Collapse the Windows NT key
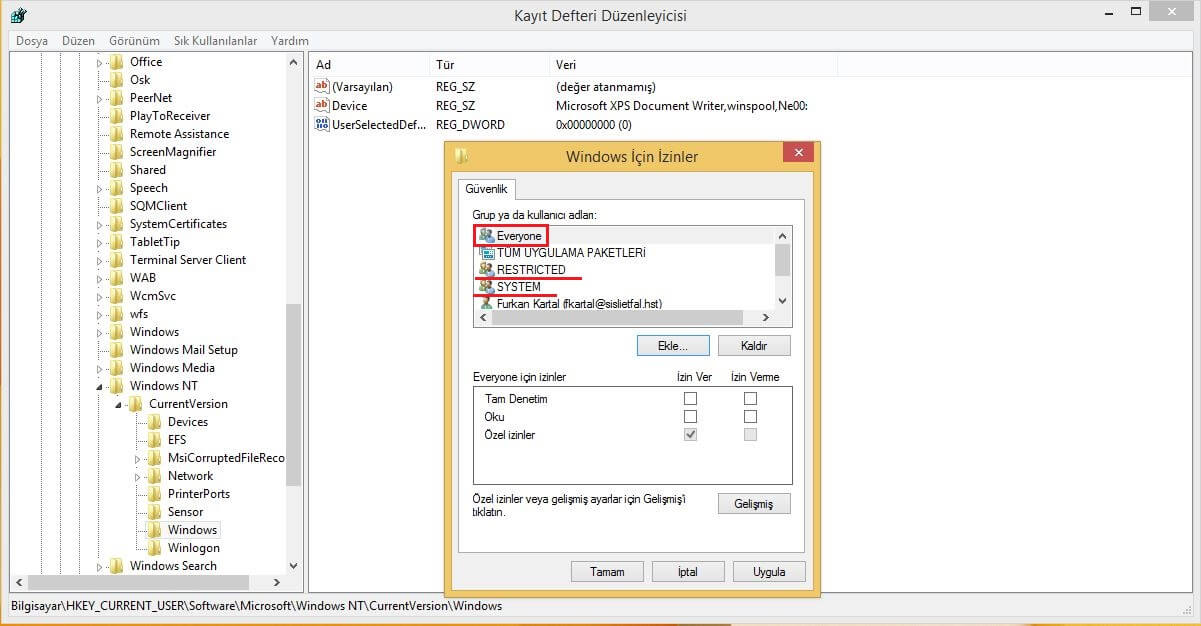Screen dimensions: 1201x626 (x=100, y=386)
